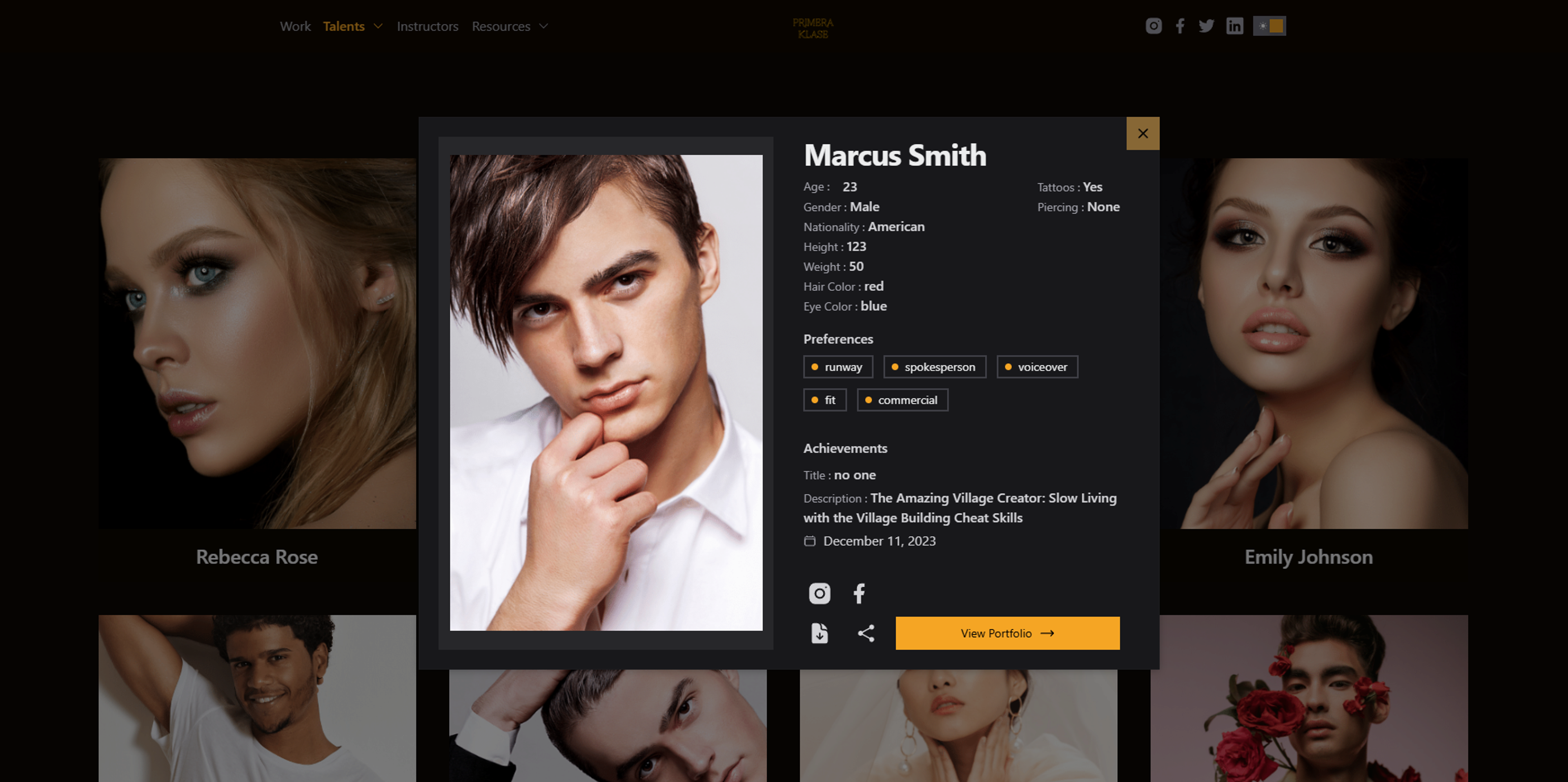
Task: Share Marcus Smith's profile
Action: click(x=866, y=633)
